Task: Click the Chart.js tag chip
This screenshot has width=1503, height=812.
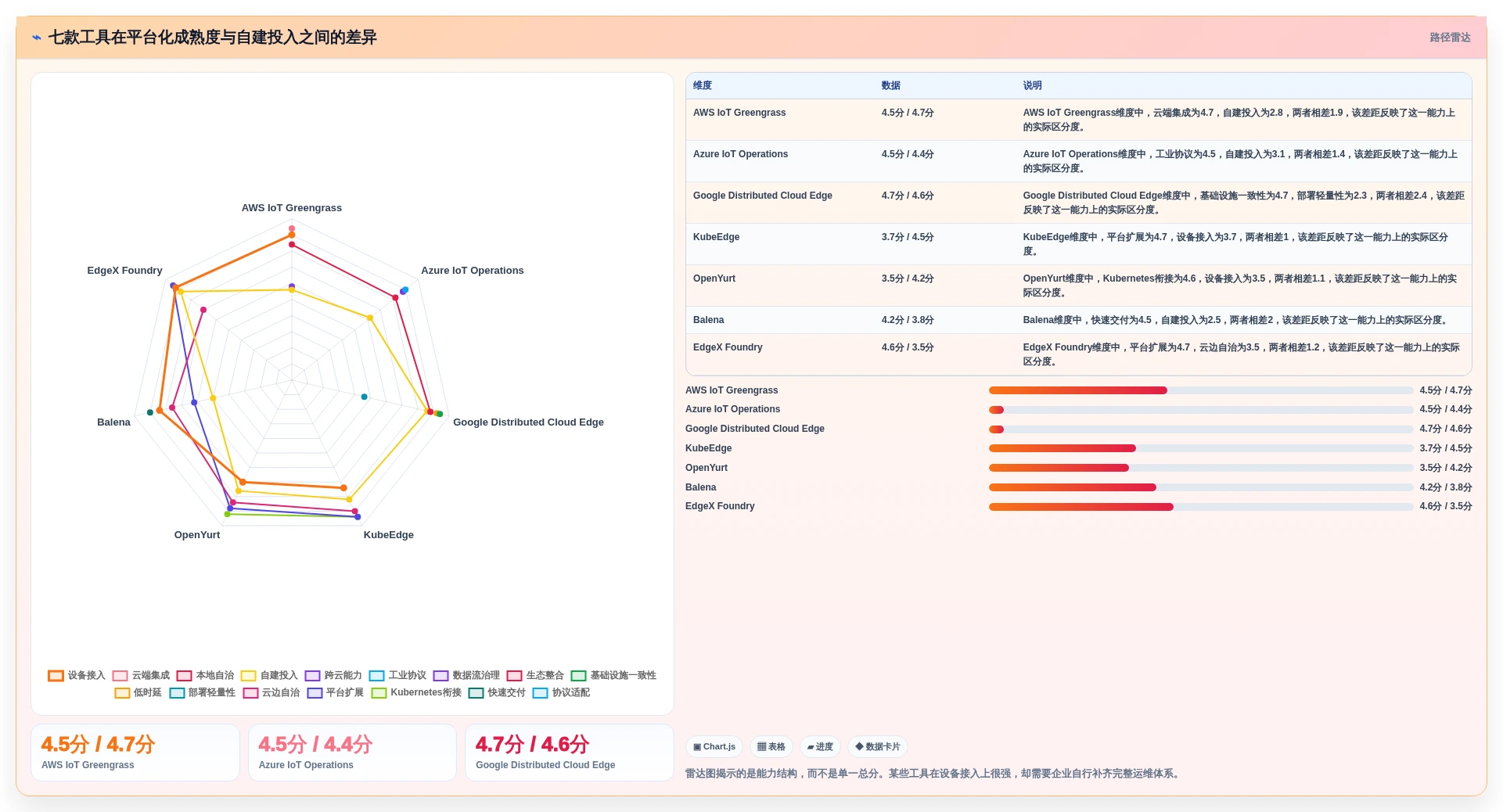Action: coord(714,747)
